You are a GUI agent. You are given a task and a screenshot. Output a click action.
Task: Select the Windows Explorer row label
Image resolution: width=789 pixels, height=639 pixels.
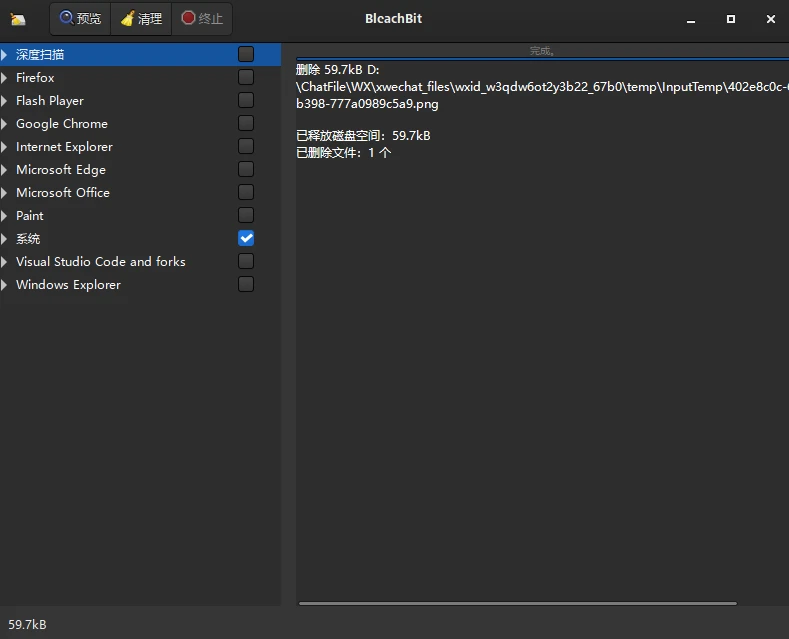tap(68, 285)
